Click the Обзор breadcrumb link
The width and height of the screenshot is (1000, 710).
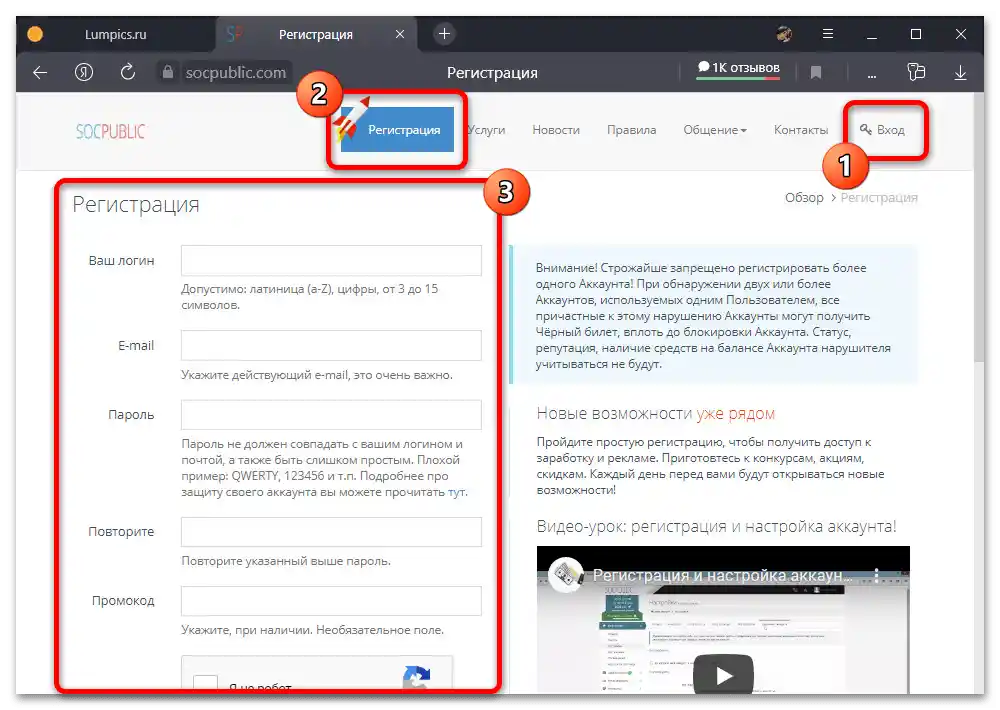pos(804,198)
